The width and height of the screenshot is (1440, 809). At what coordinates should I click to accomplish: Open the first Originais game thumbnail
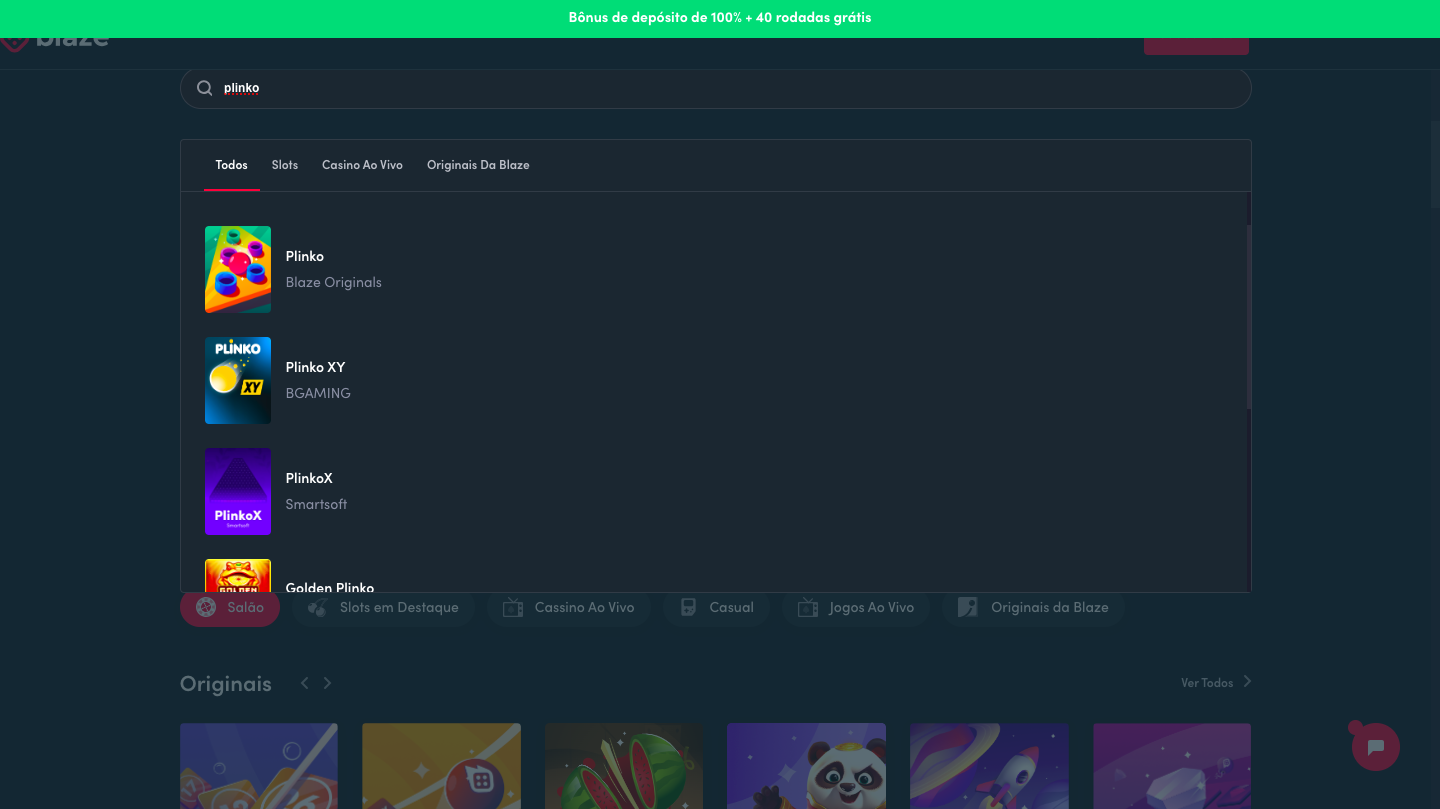[259, 766]
